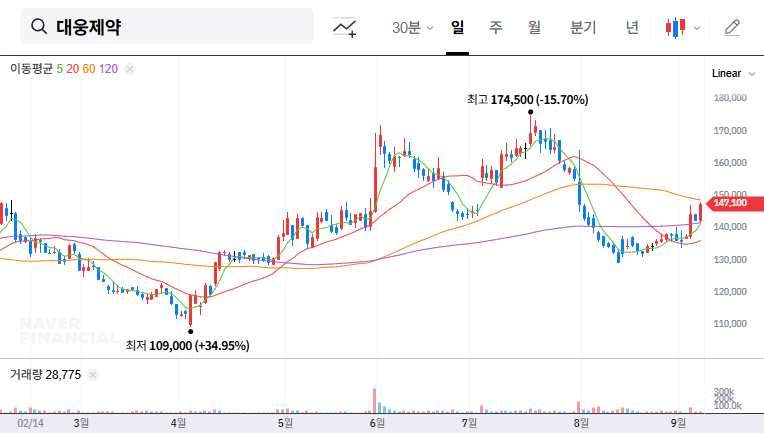This screenshot has width=764, height=433.
Task: Remove the 이동평균 indicator with its X
Action: click(130, 69)
